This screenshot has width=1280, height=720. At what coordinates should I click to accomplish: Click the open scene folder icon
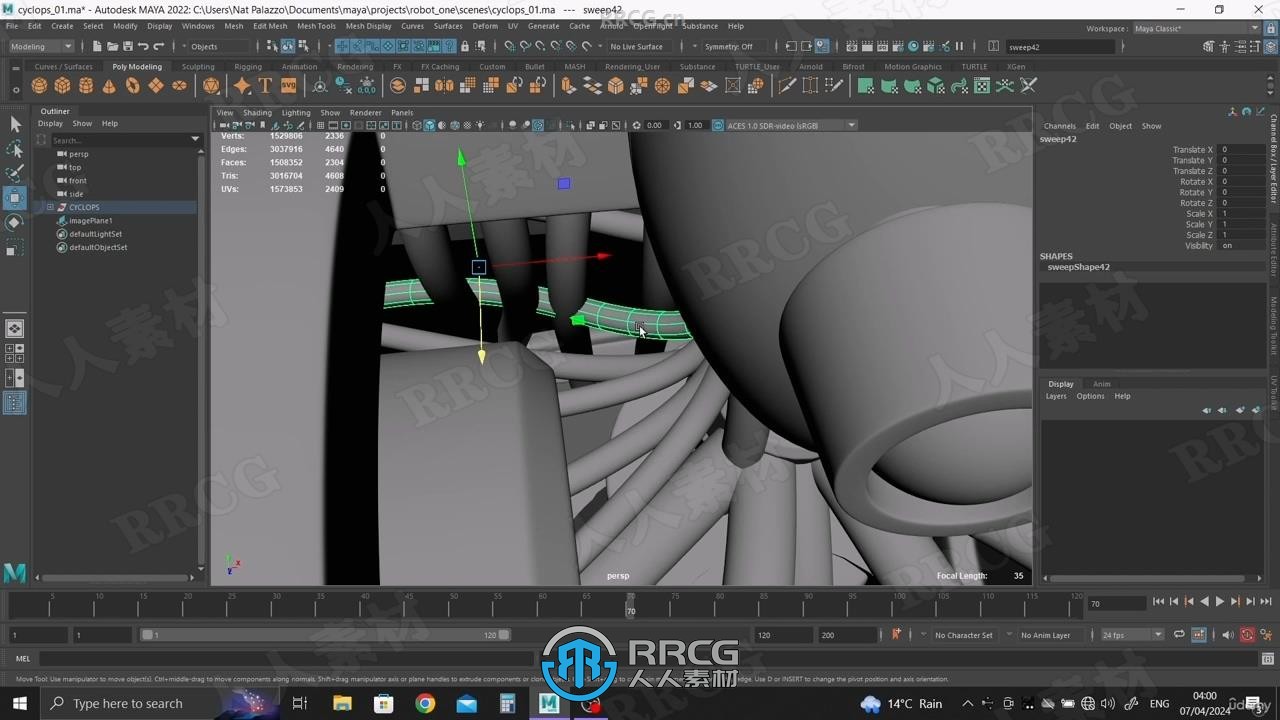[x=112, y=46]
